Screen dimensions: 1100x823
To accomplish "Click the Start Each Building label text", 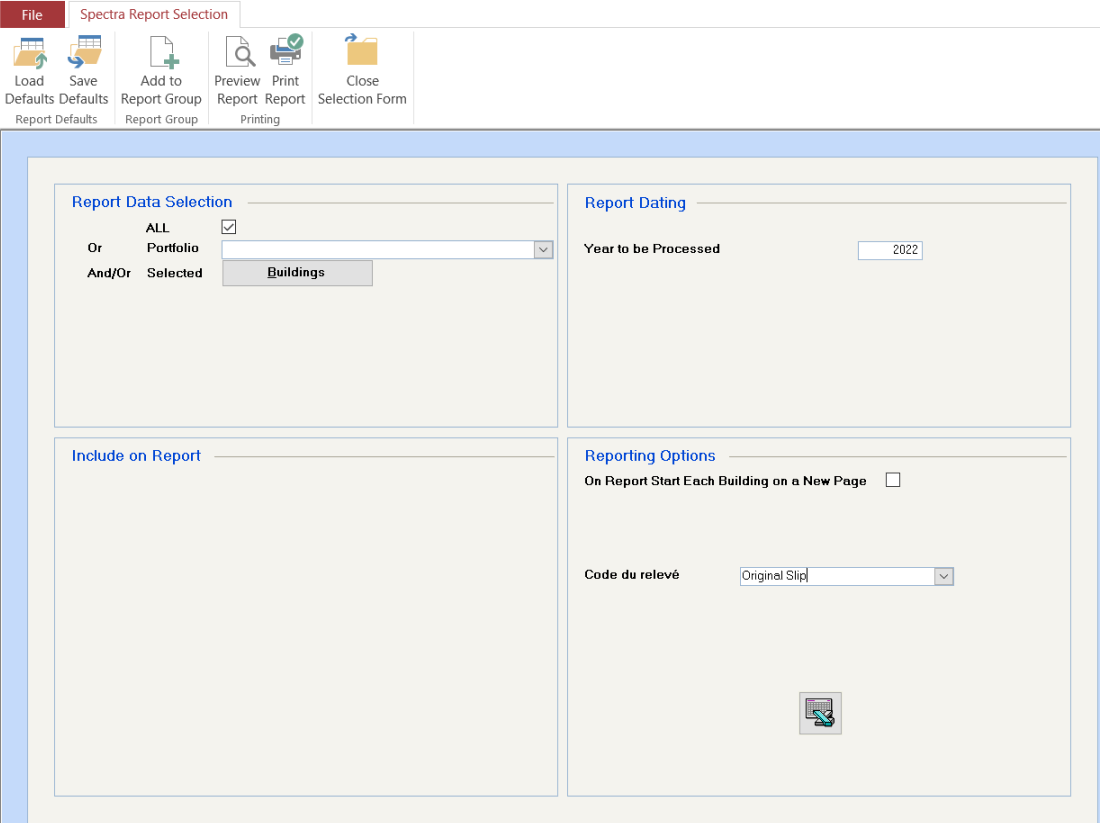I will click(x=725, y=481).
